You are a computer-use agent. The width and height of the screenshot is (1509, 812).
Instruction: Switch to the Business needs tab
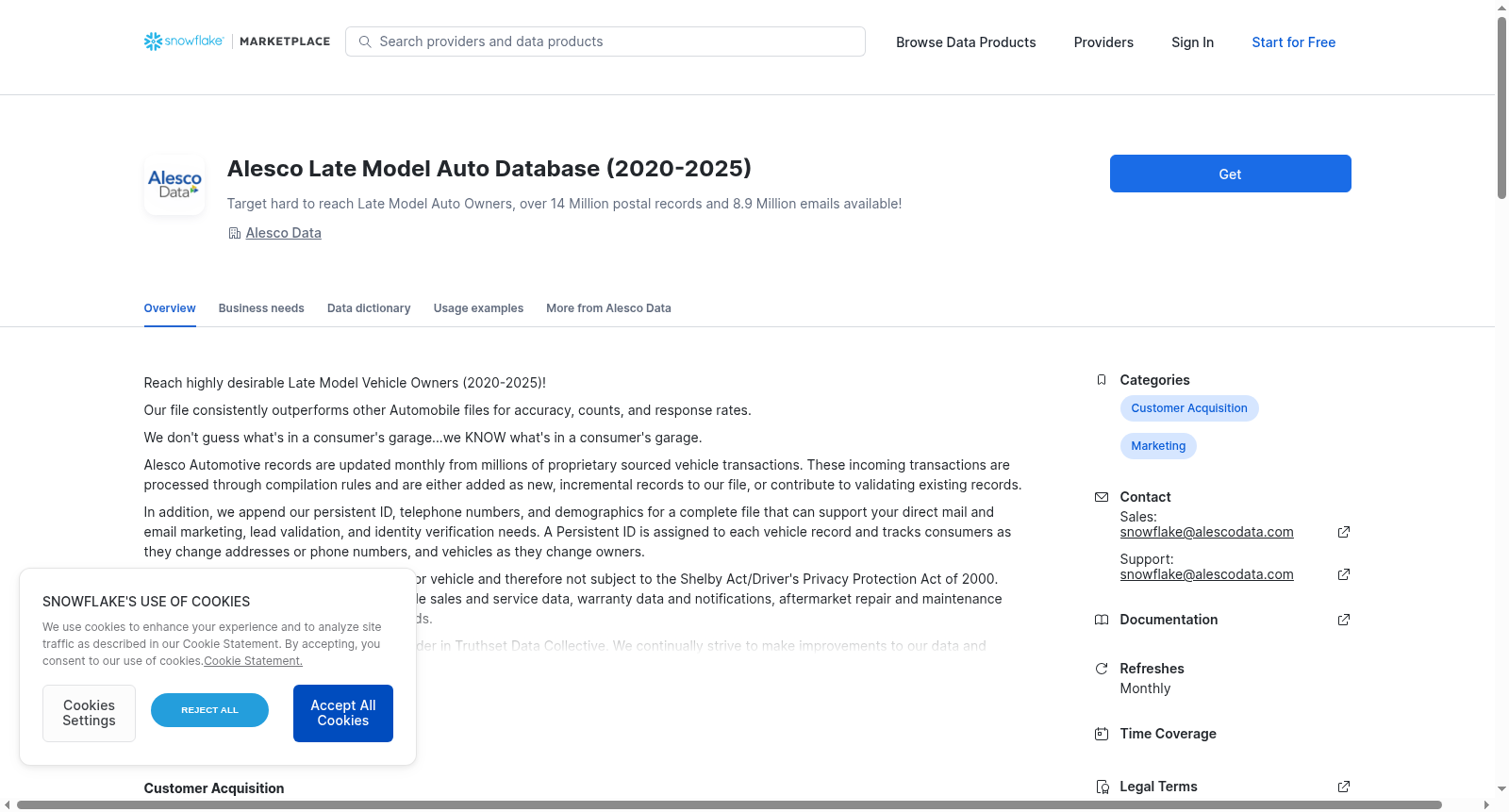pos(261,308)
